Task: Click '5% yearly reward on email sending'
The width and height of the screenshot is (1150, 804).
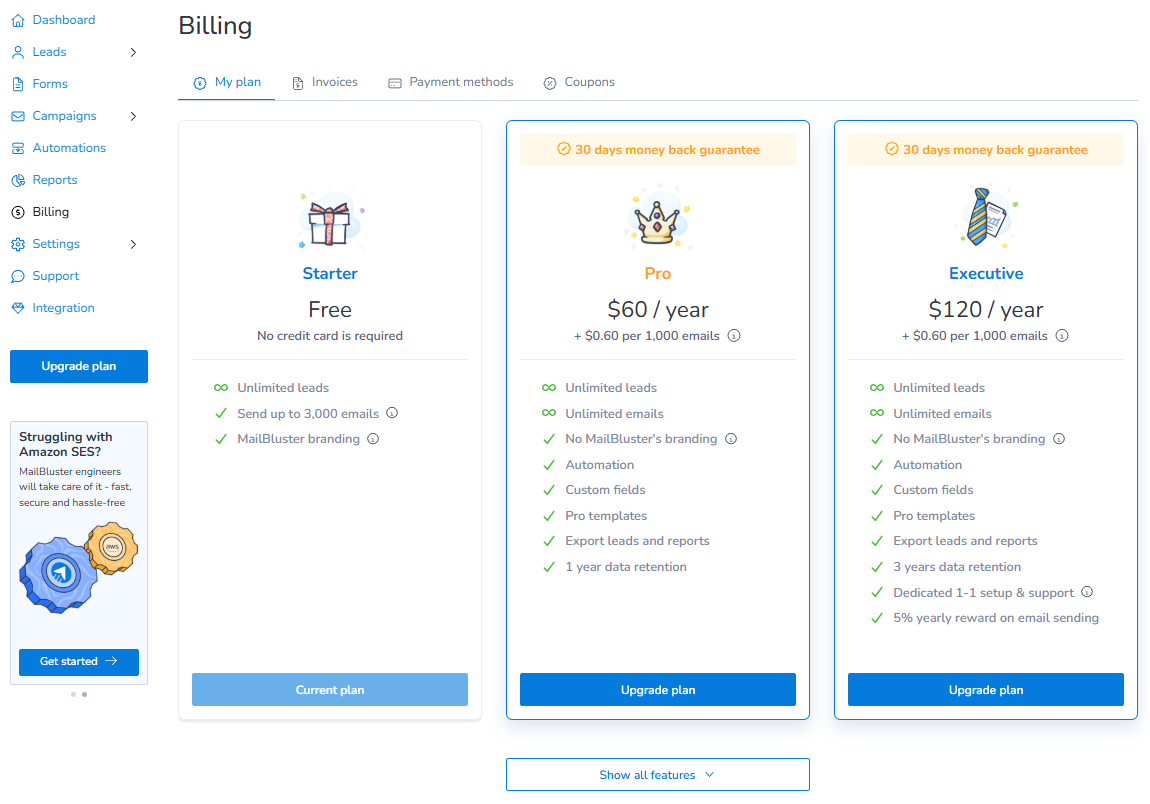Action: (x=996, y=618)
